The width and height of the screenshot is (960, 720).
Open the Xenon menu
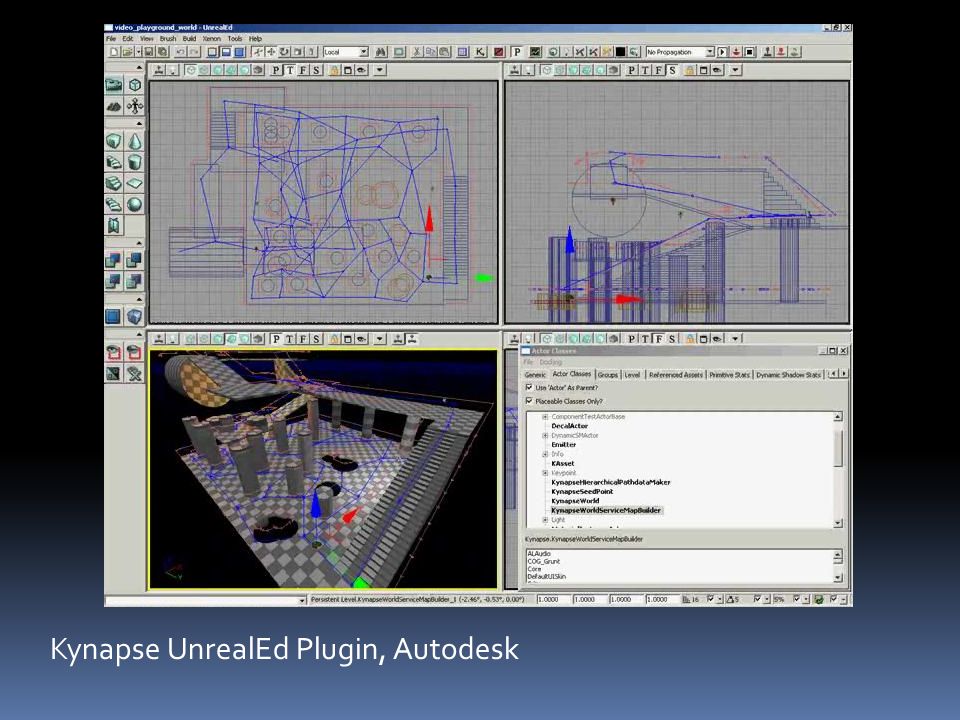pos(212,39)
